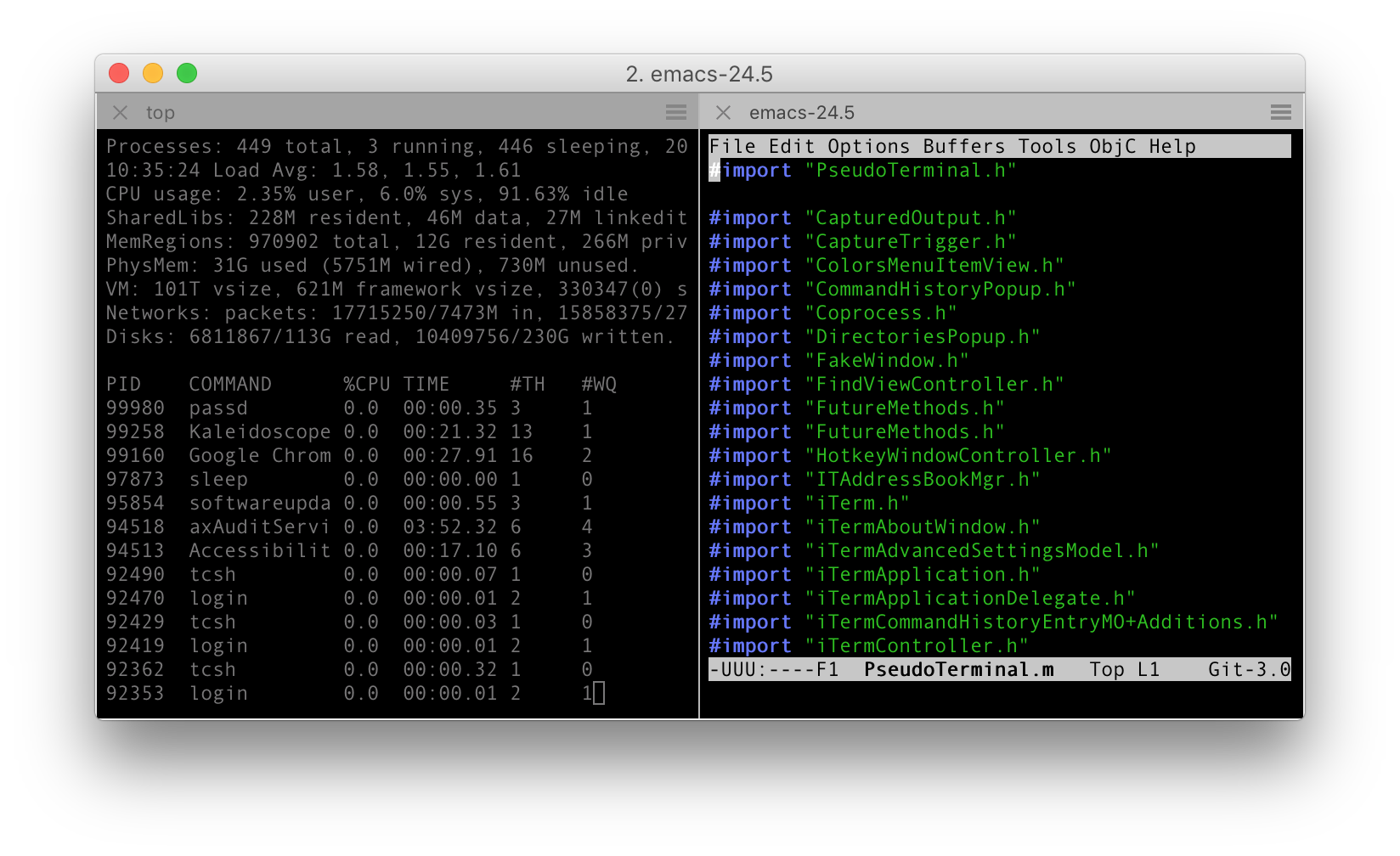Viewport: 1400px width, 856px height.
Task: Click the yellow minimize window button
Action: click(153, 74)
